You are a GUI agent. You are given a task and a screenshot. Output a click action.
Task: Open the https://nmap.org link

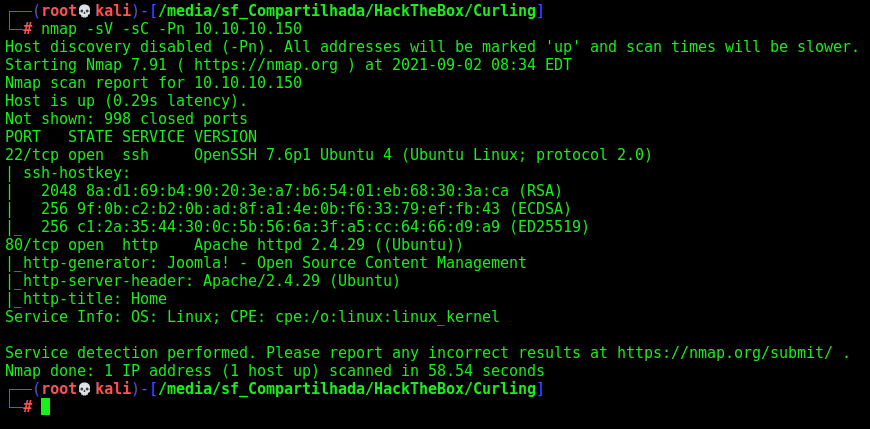pyautogui.click(x=265, y=65)
